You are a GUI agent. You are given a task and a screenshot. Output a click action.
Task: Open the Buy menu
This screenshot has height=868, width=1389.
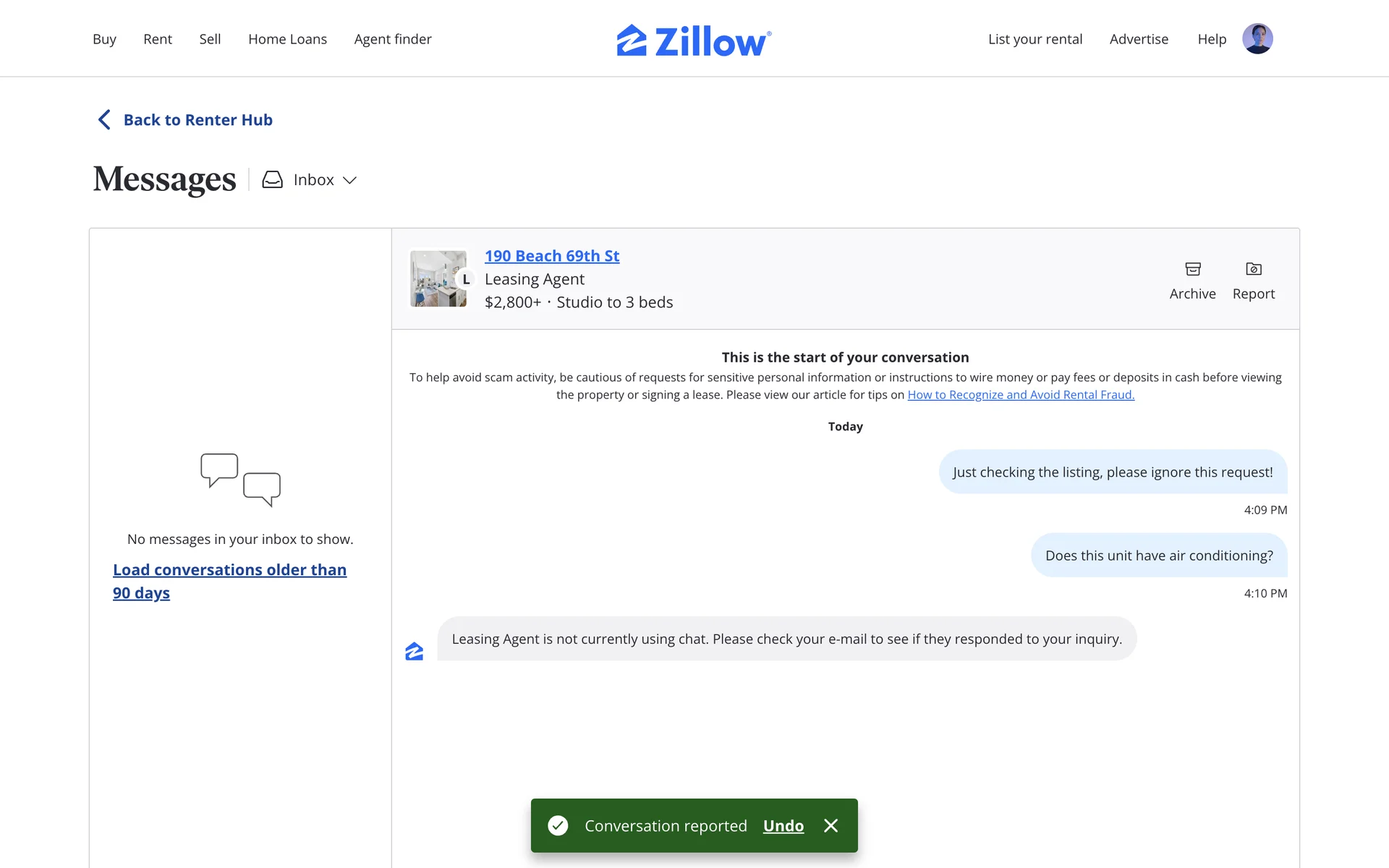104,39
